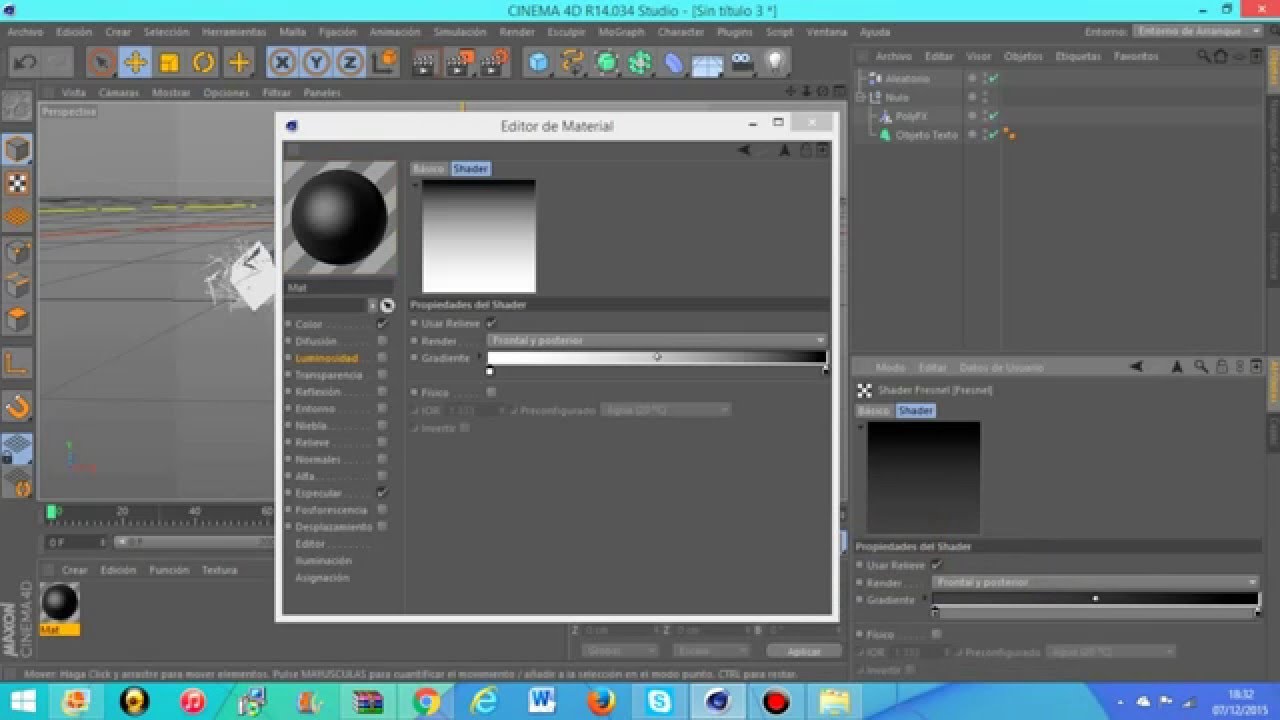Image resolution: width=1280 pixels, height=720 pixels.
Task: Open the Render dropdown in attributes panel
Action: pos(1096,582)
